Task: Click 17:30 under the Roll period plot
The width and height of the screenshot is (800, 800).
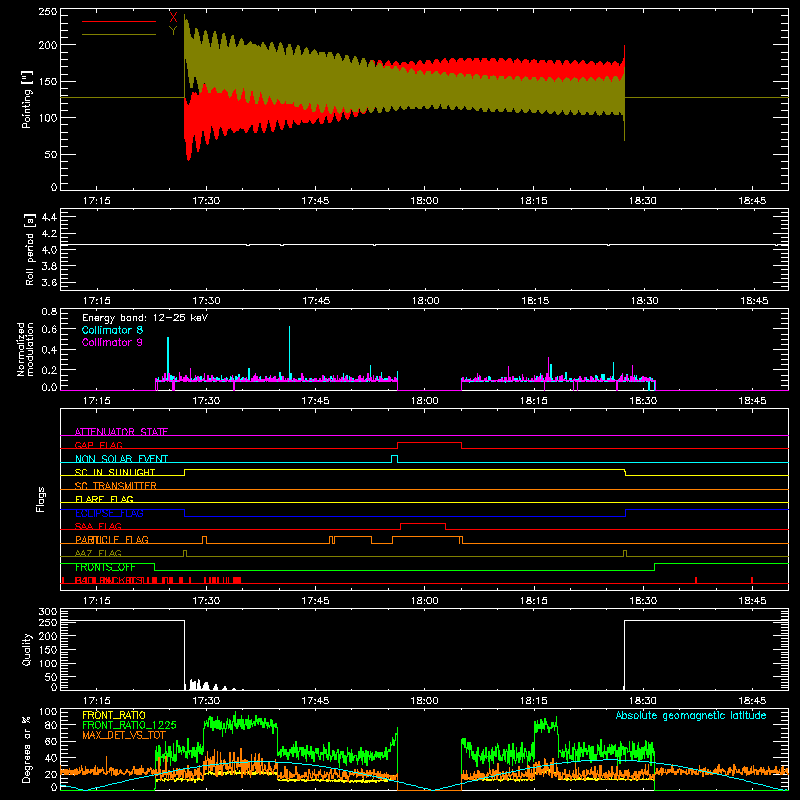Action: 206,301
